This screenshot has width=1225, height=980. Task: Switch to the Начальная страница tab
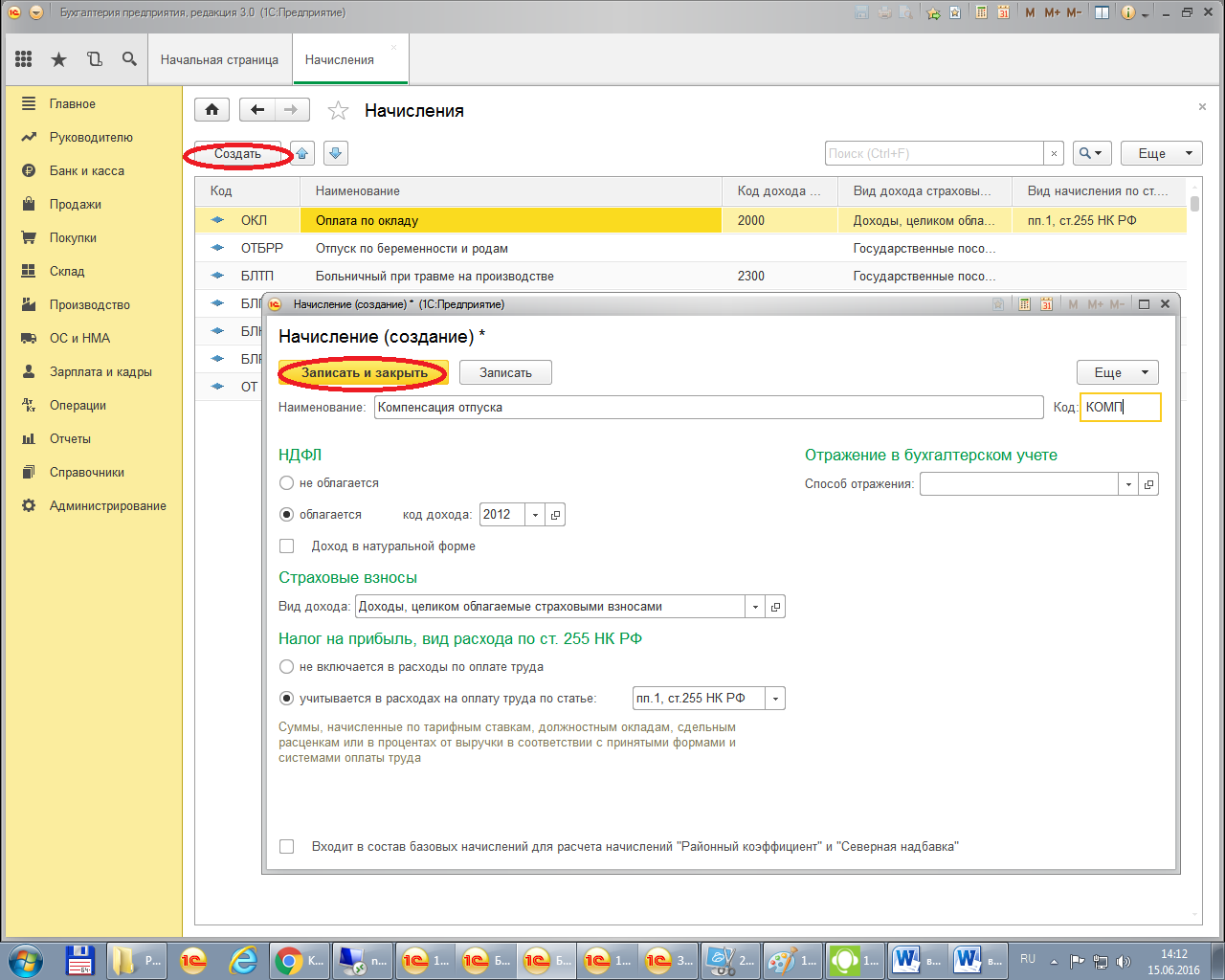point(219,59)
